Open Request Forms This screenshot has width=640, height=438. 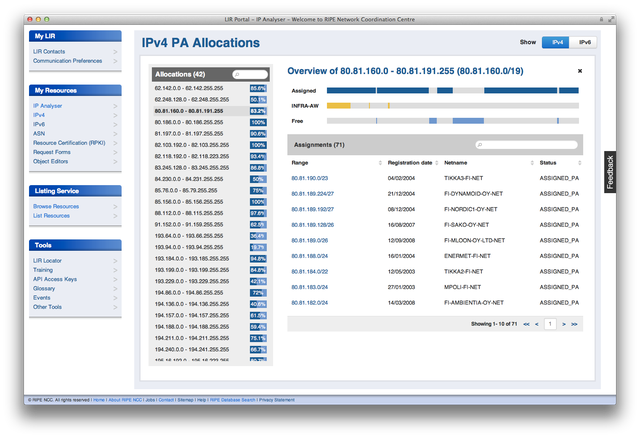tap(51, 152)
